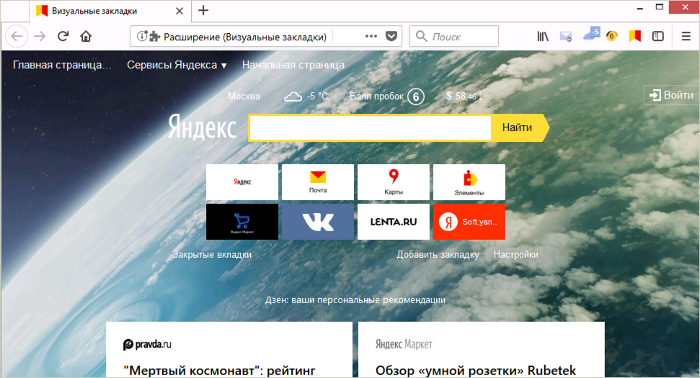The height and width of the screenshot is (378, 700).
Task: Open the page actions three-dot menu
Action: click(371, 36)
